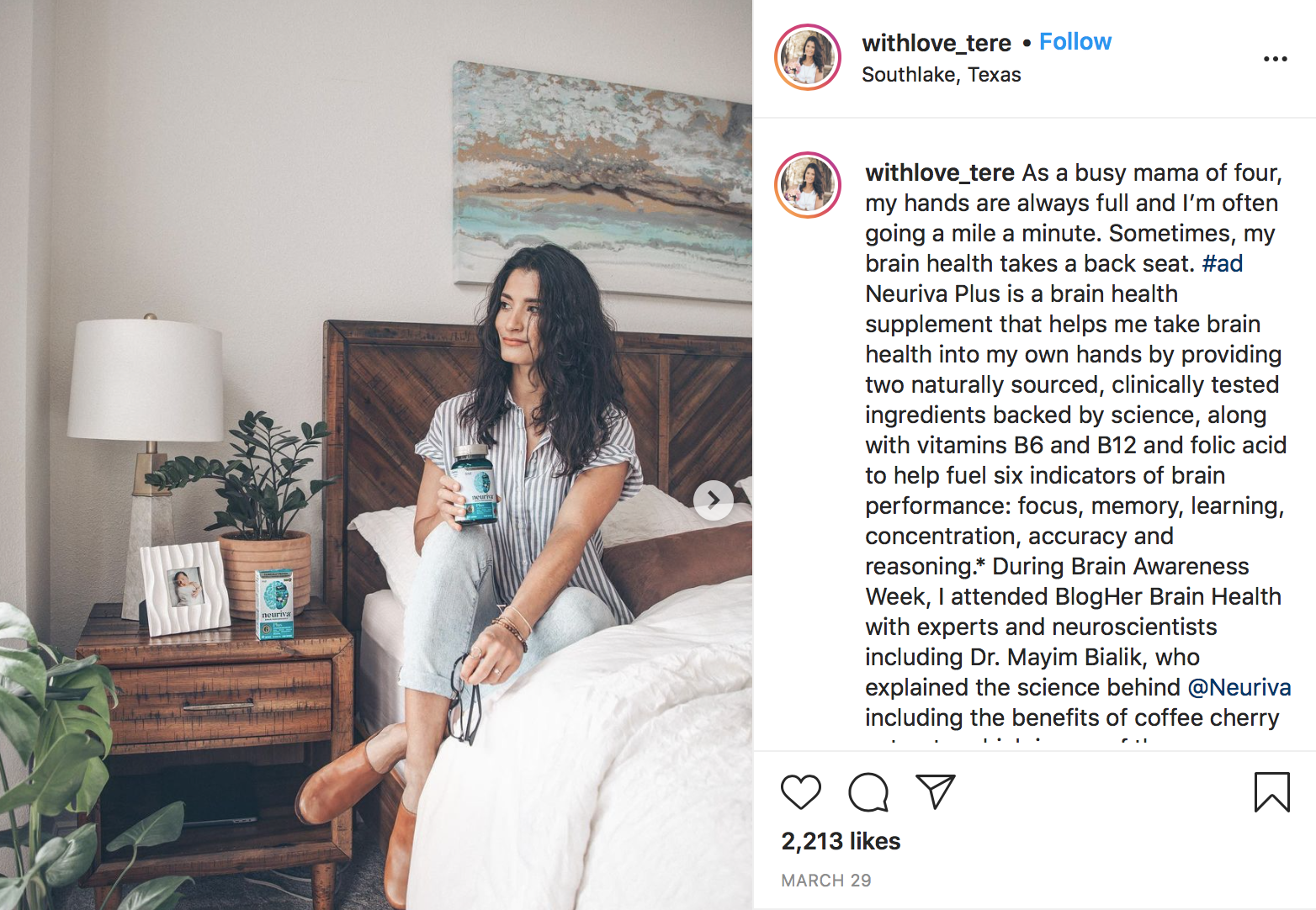Like the post with the heart icon
Viewport: 1316px width, 910px height.
coord(800,792)
